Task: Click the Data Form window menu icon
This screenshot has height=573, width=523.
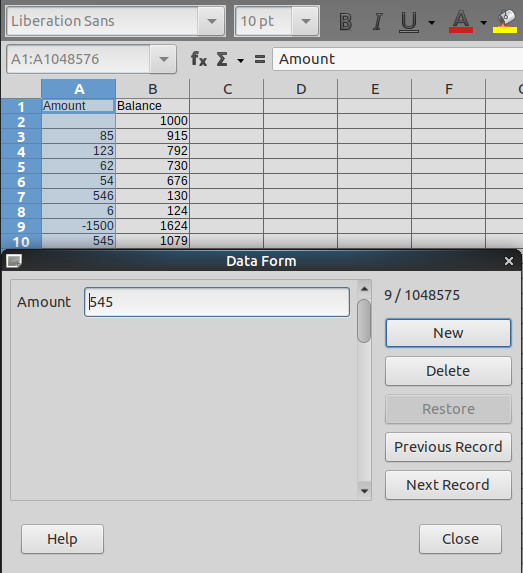Action: coord(14,261)
